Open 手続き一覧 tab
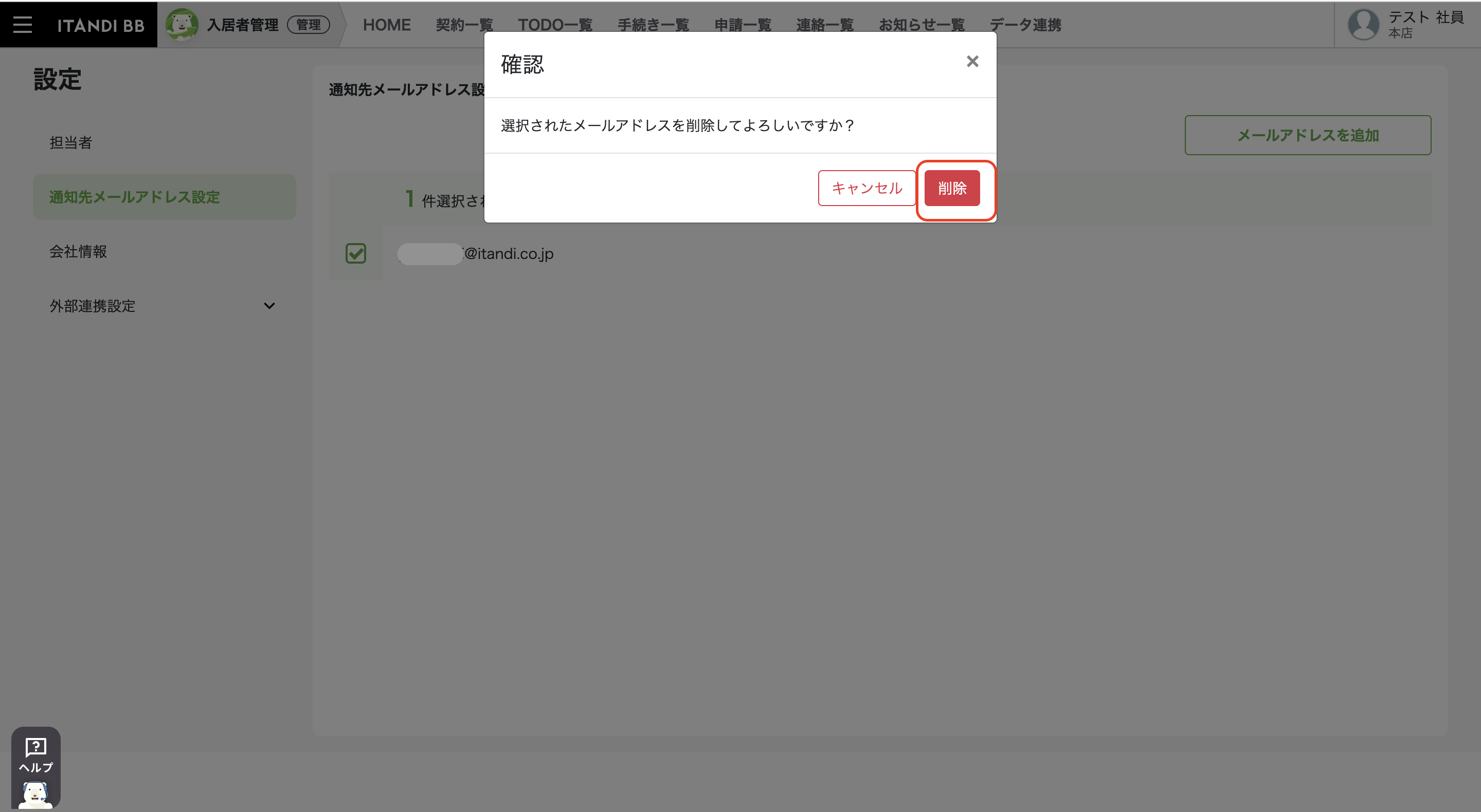The image size is (1481, 812). 653,25
